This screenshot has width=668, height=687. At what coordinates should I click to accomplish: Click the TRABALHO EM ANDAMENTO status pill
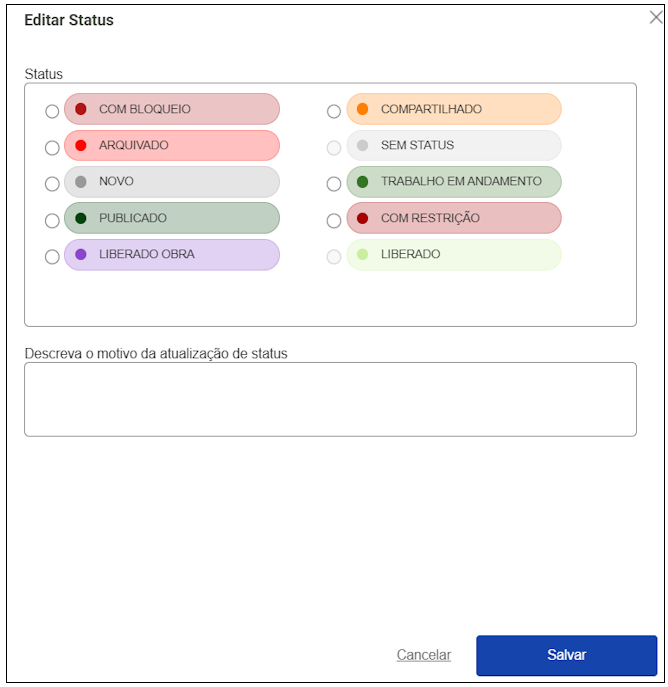(x=454, y=182)
